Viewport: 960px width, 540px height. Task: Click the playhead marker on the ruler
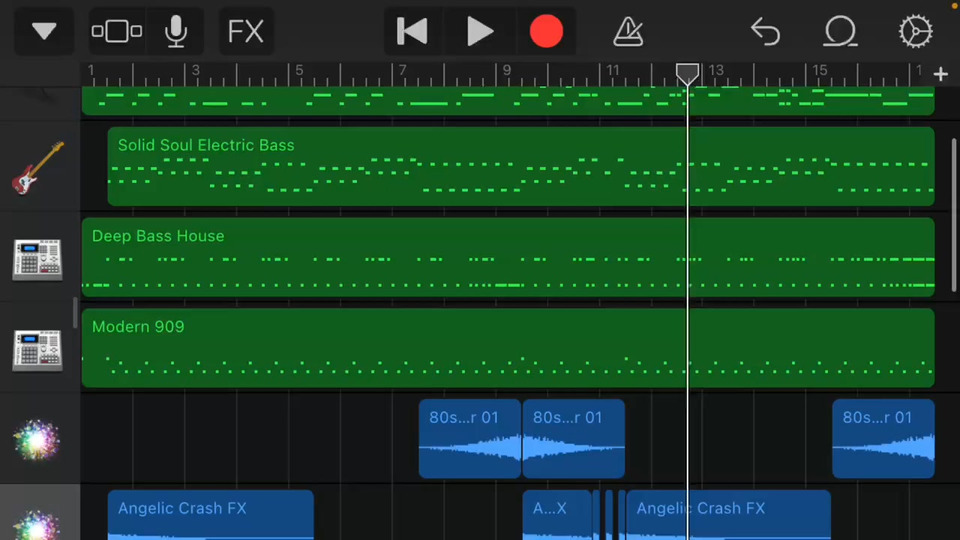688,74
